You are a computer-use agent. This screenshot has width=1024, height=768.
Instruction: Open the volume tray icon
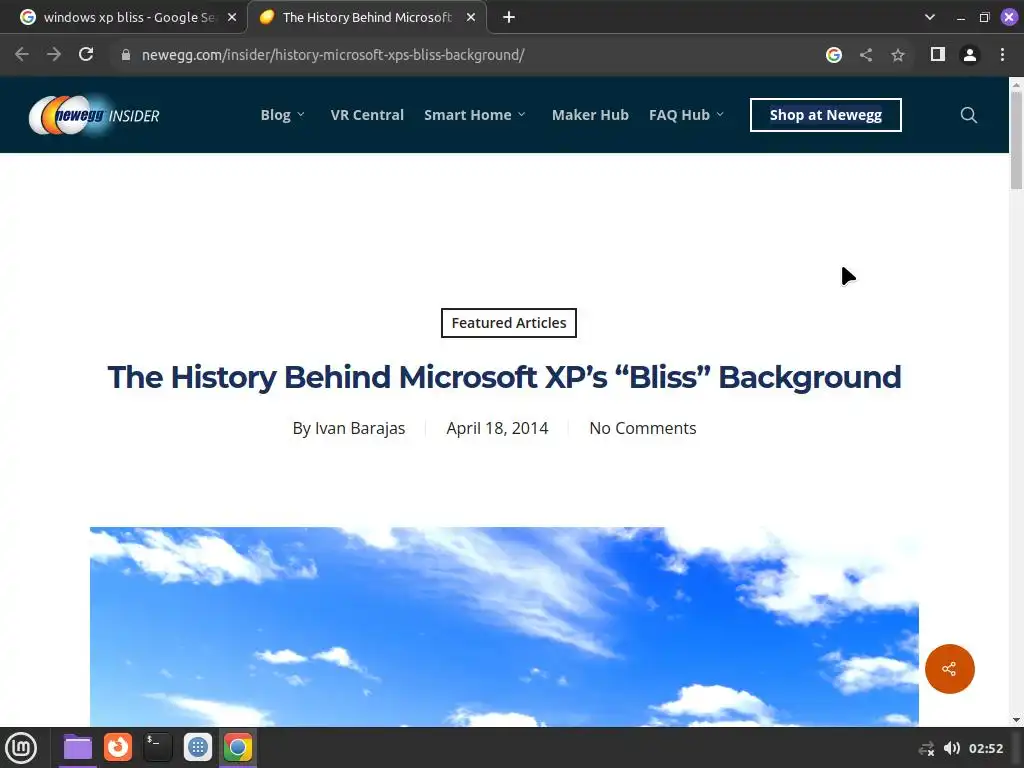click(952, 748)
